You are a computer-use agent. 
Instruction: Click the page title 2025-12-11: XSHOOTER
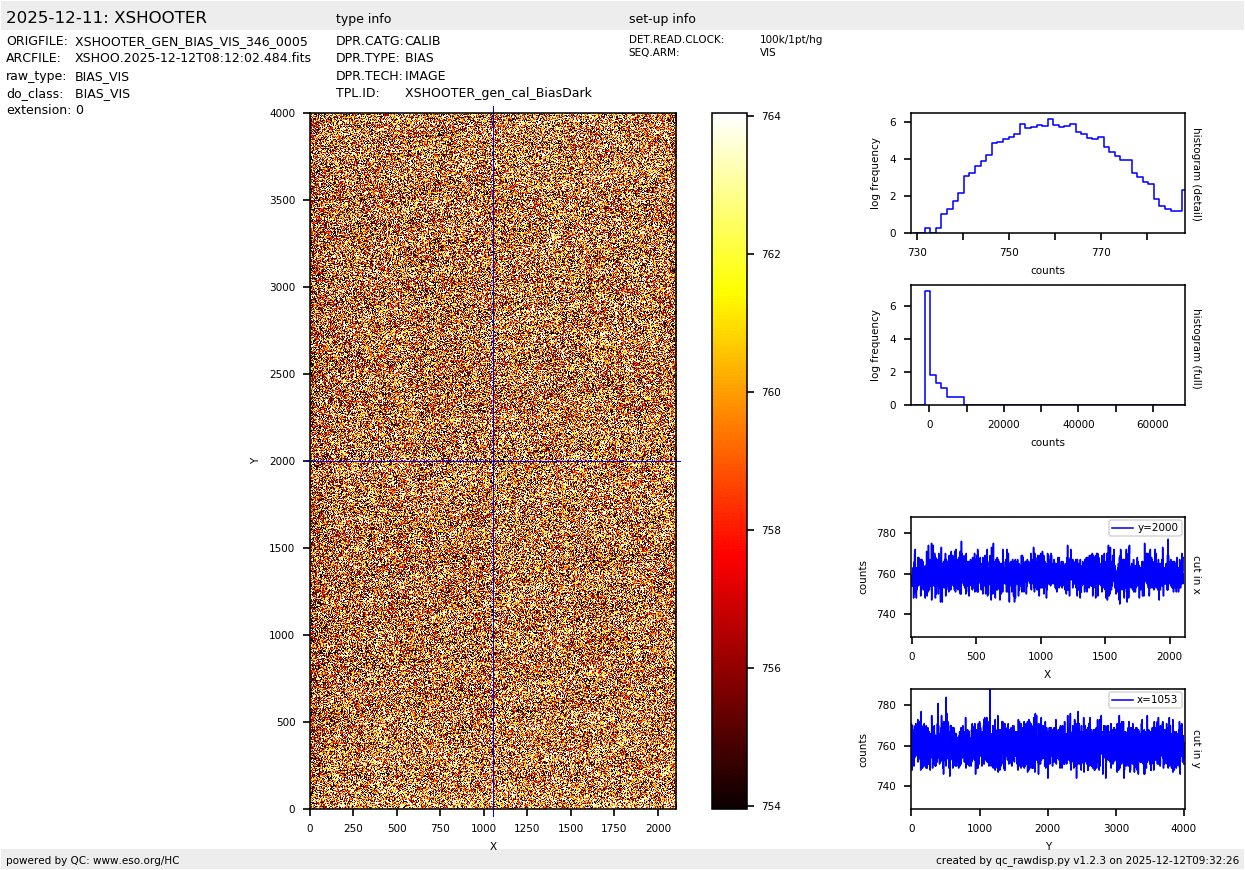point(106,18)
